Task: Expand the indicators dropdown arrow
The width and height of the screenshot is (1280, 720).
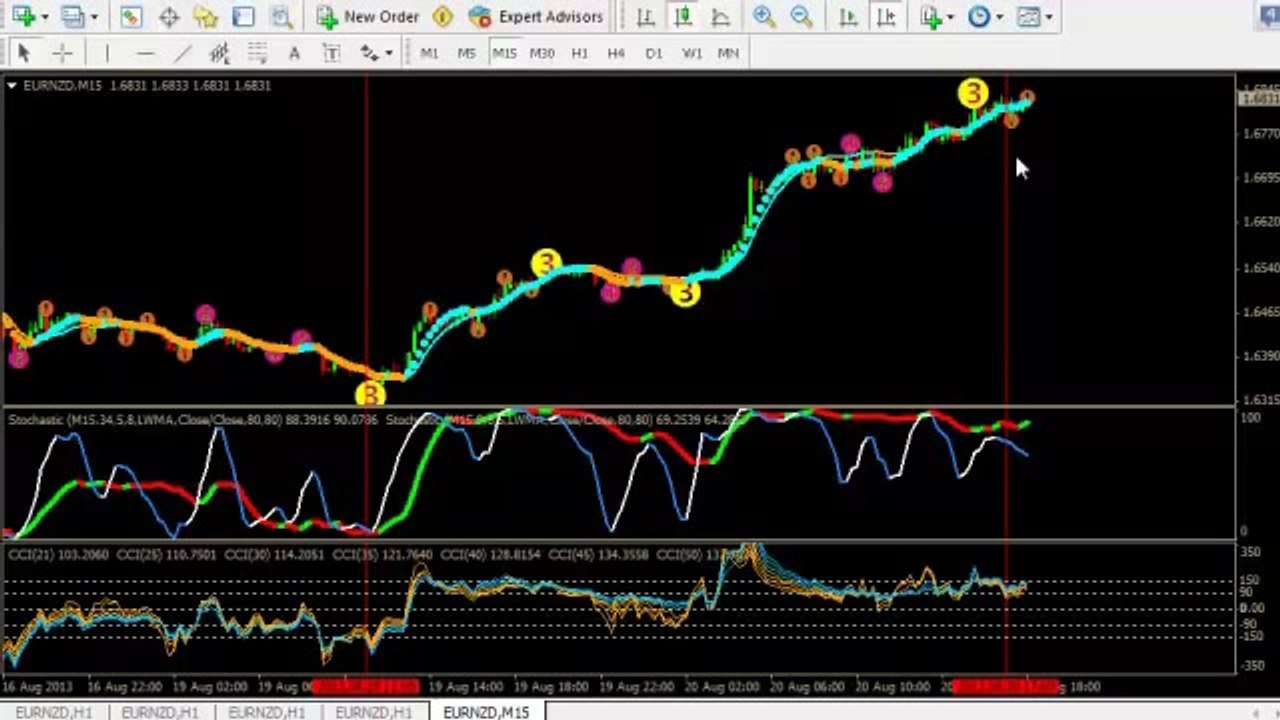Action: [x=950, y=17]
